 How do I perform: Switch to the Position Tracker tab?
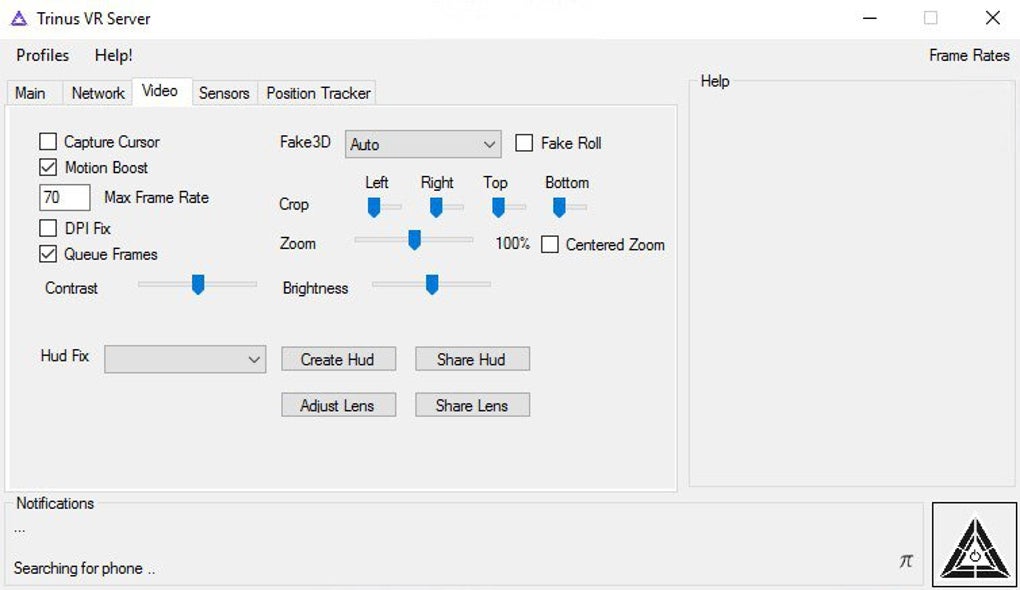pos(318,93)
